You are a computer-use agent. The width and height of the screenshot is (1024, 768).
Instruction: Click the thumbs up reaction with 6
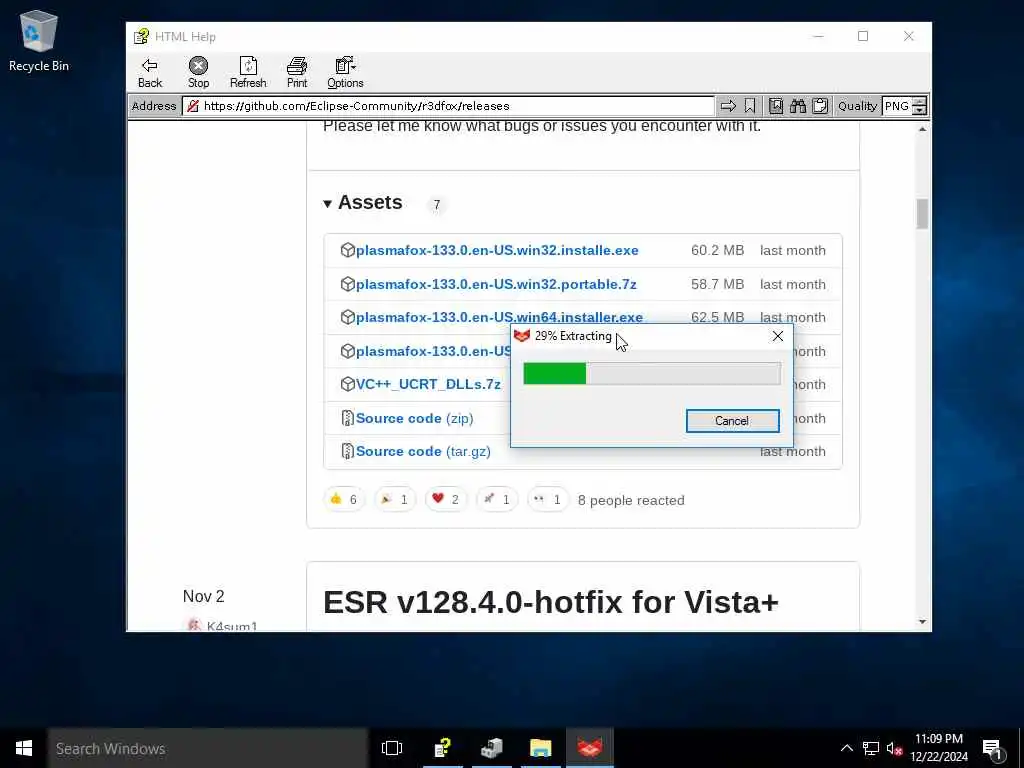[344, 500]
